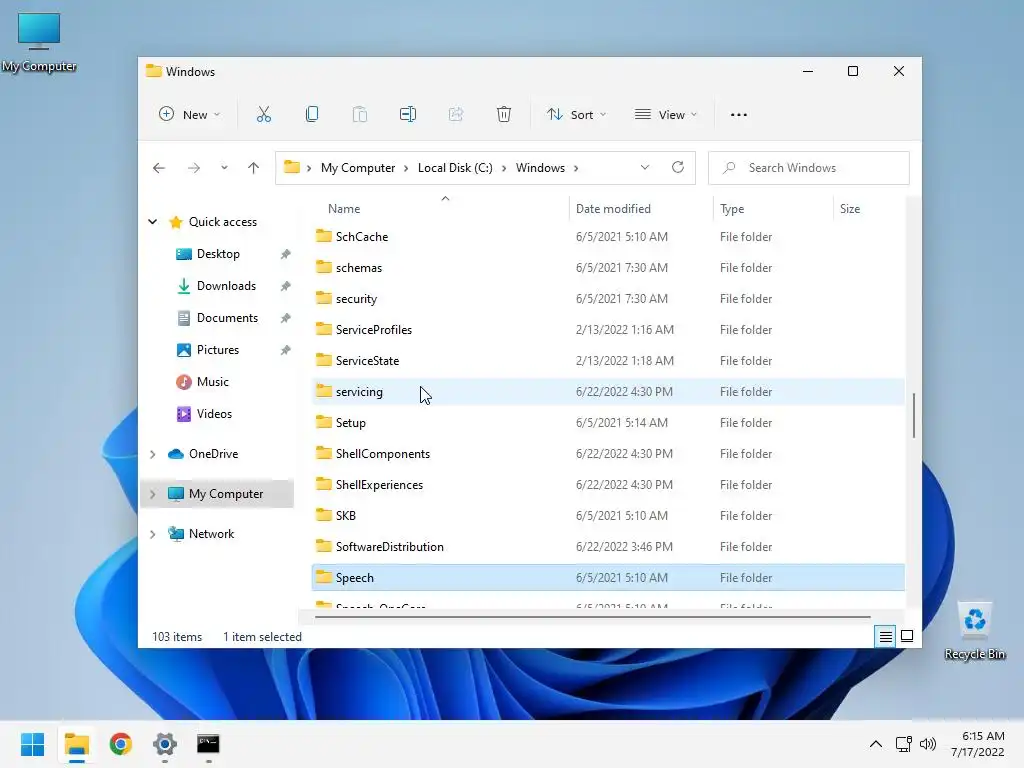Open Desktop in Quick access
Image resolution: width=1024 pixels, height=768 pixels.
(218, 253)
